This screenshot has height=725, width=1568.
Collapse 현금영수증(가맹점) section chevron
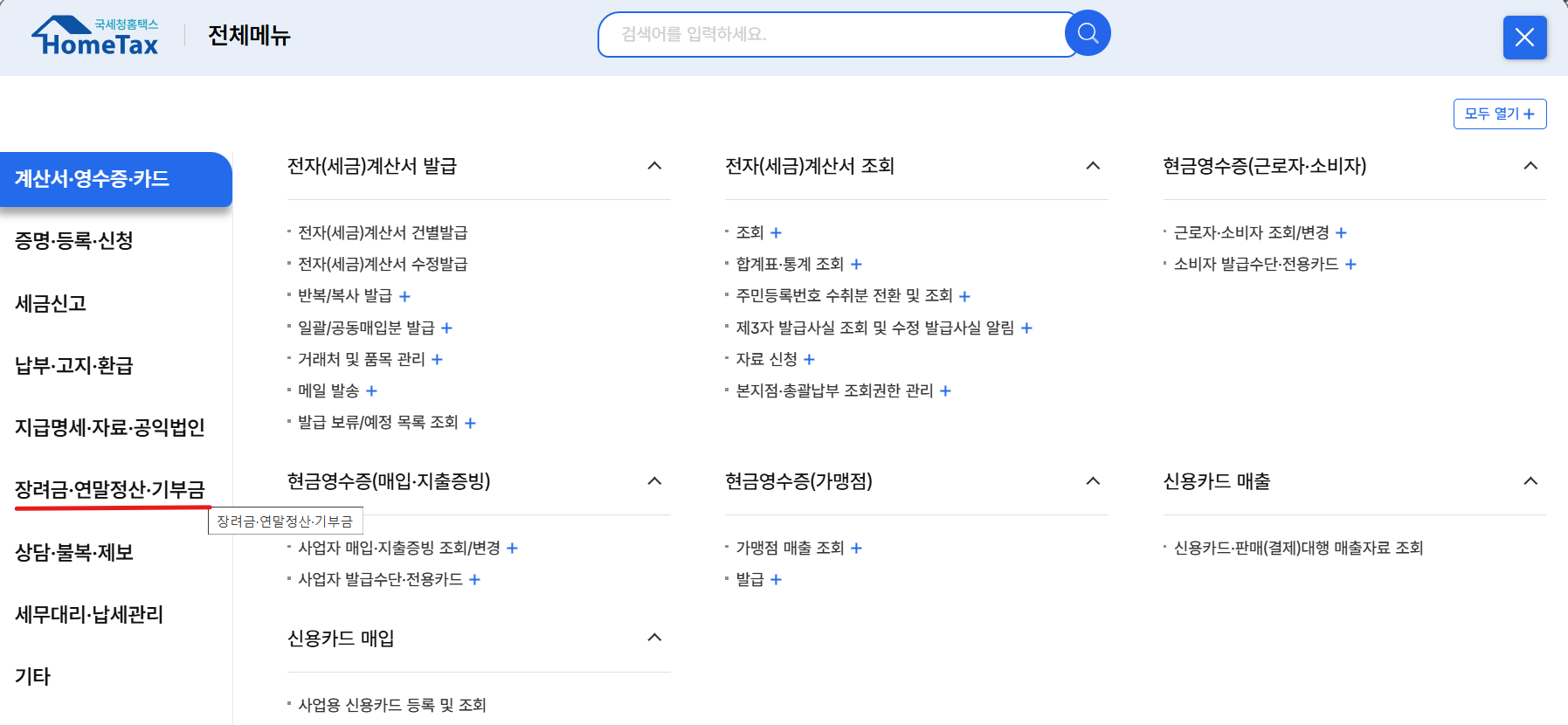coord(1093,481)
